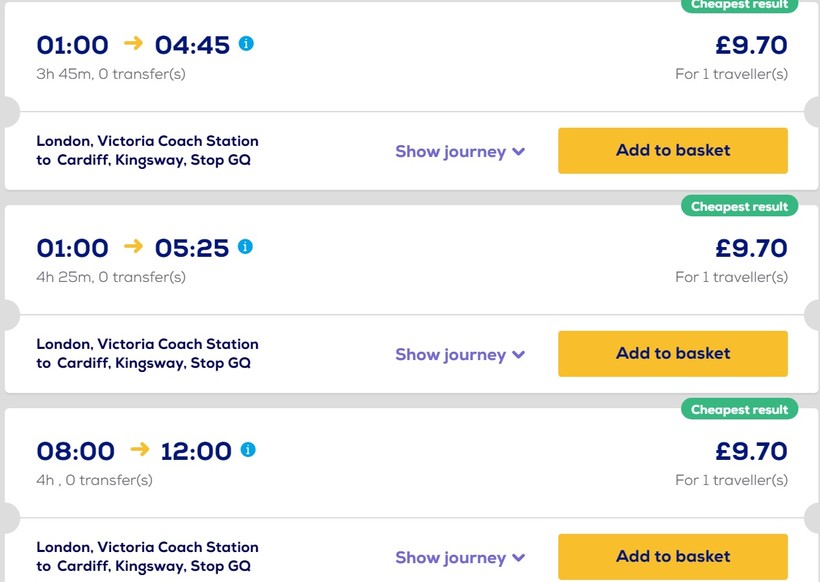Click the £9.70 price on the 08:00 journey
The height and width of the screenshot is (582, 820).
tap(751, 451)
